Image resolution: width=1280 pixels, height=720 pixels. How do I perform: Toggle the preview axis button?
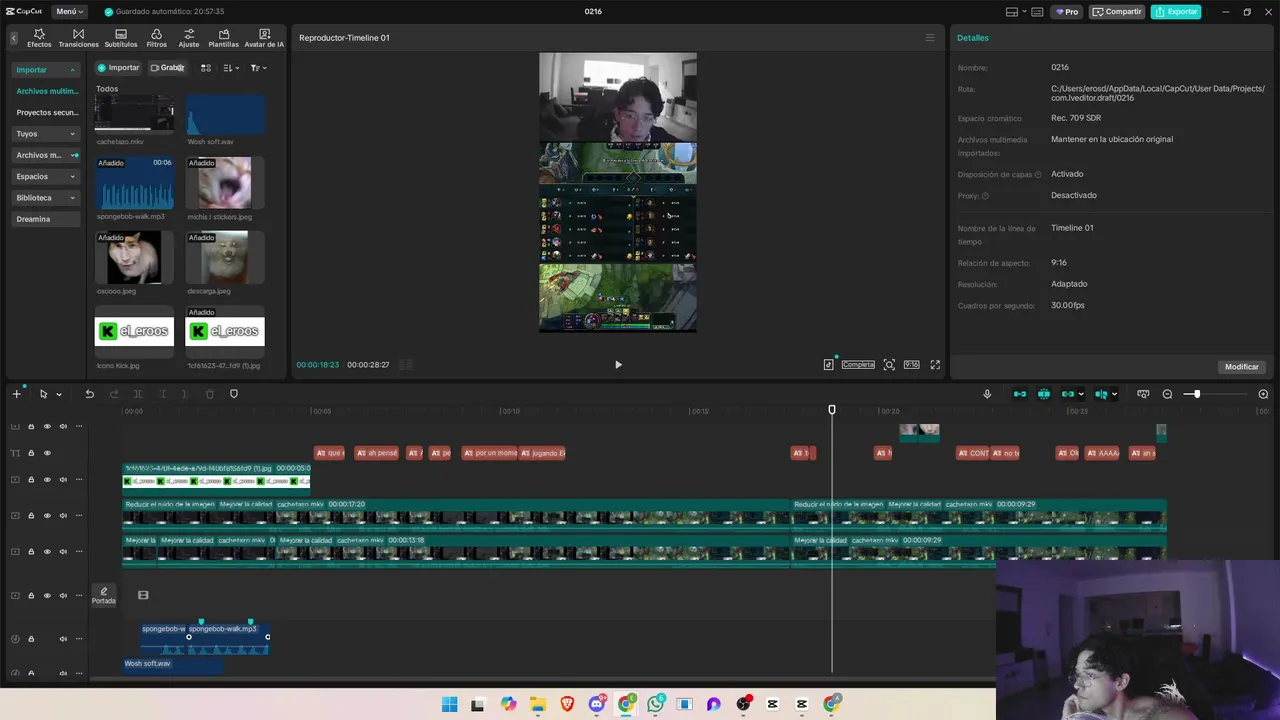[x=1101, y=394]
